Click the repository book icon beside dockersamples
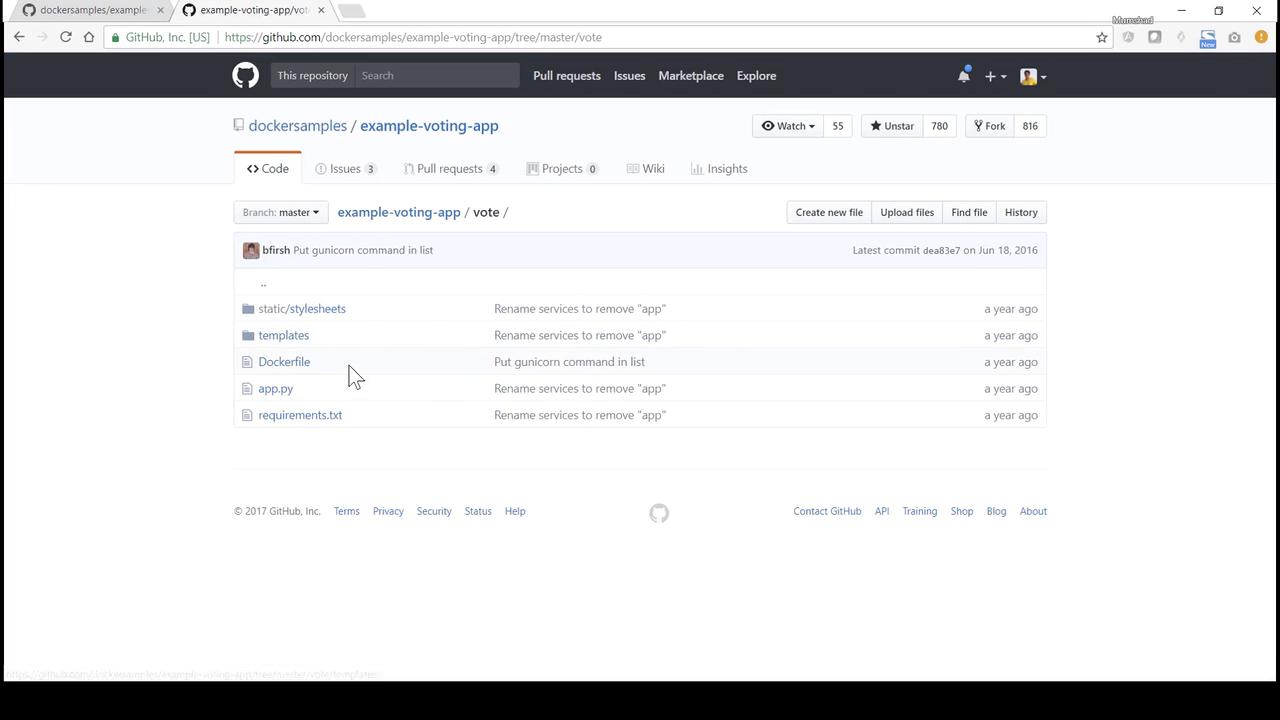This screenshot has width=1280, height=720. [238, 126]
